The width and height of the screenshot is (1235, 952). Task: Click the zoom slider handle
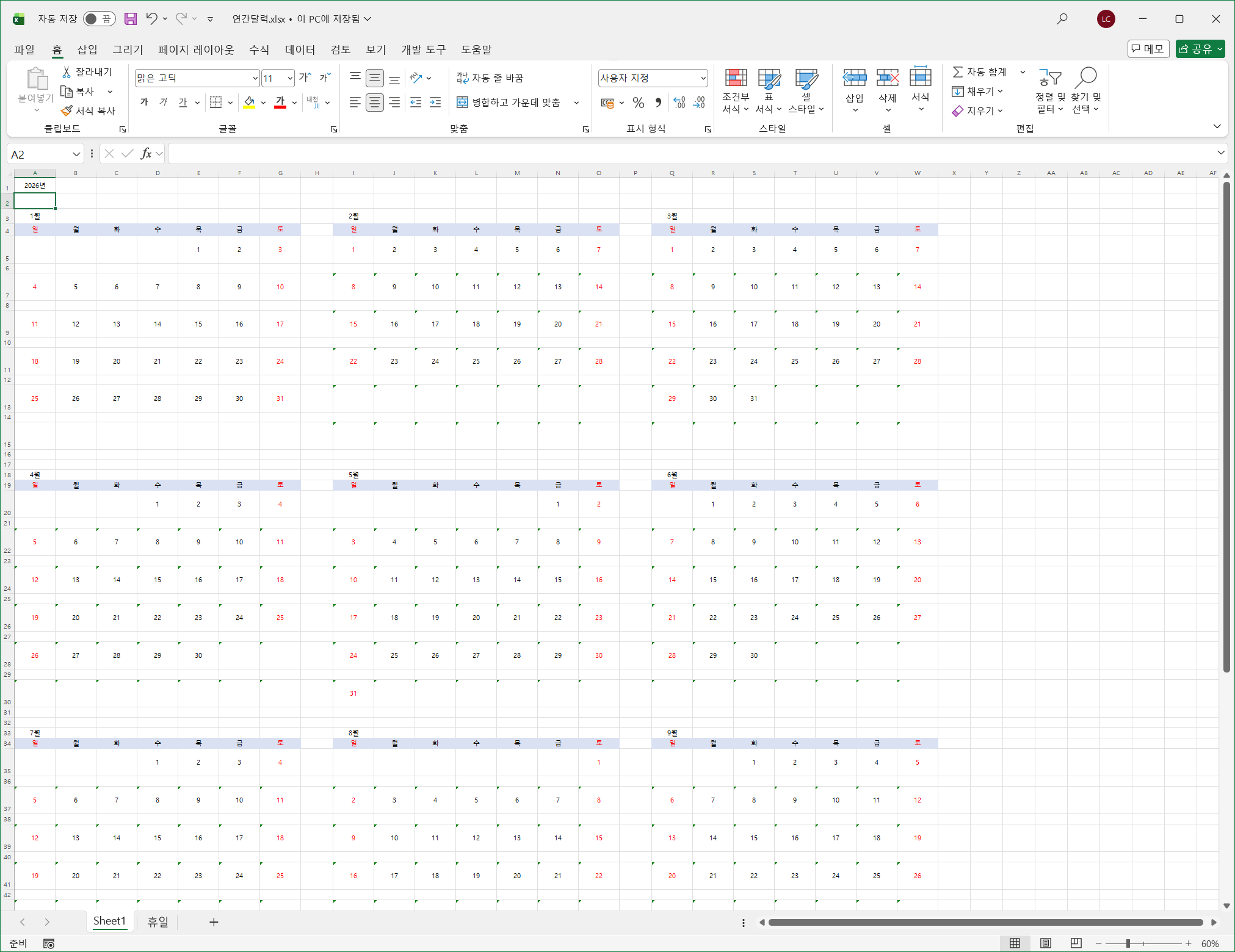(1128, 943)
